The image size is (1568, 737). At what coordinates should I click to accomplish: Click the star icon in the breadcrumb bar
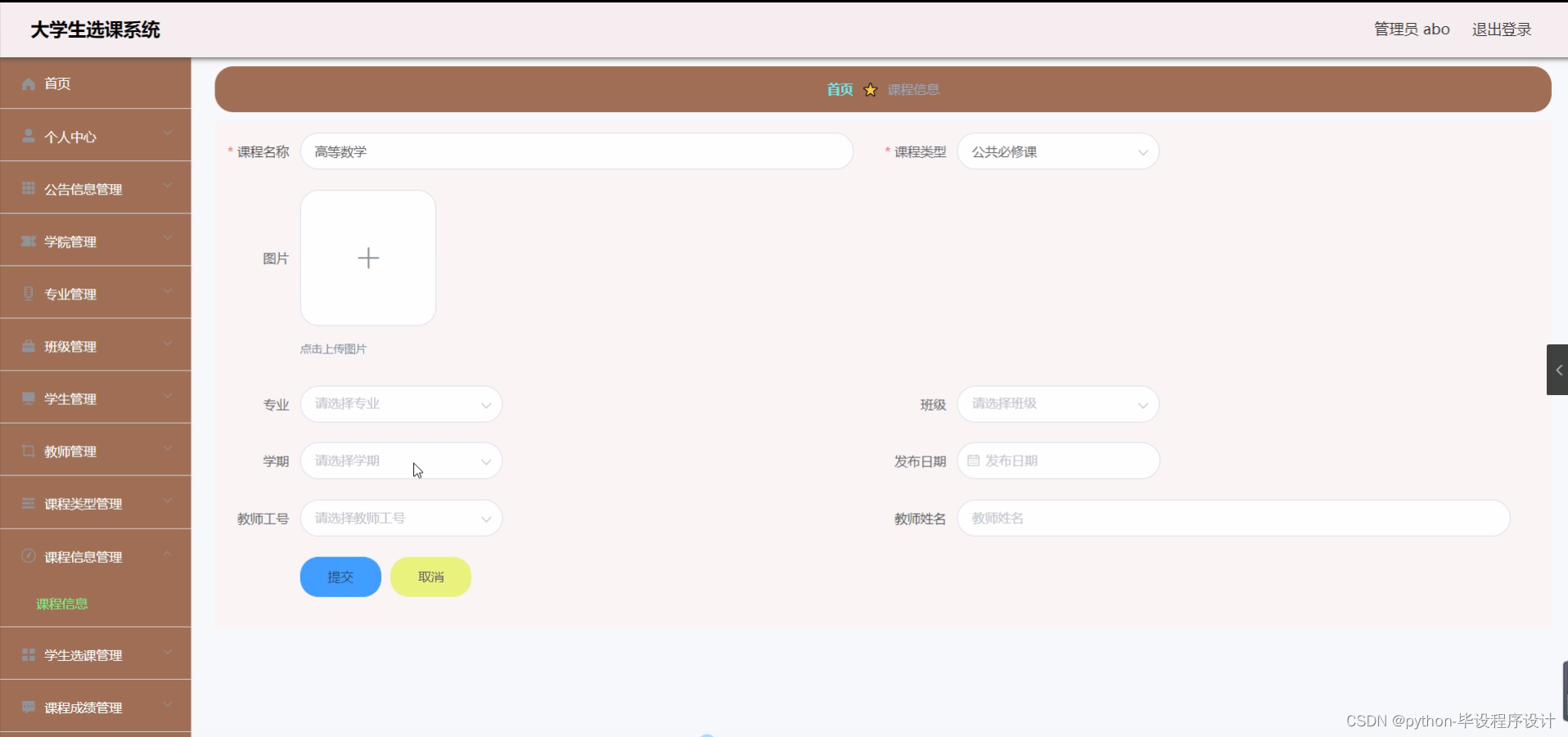click(x=870, y=89)
